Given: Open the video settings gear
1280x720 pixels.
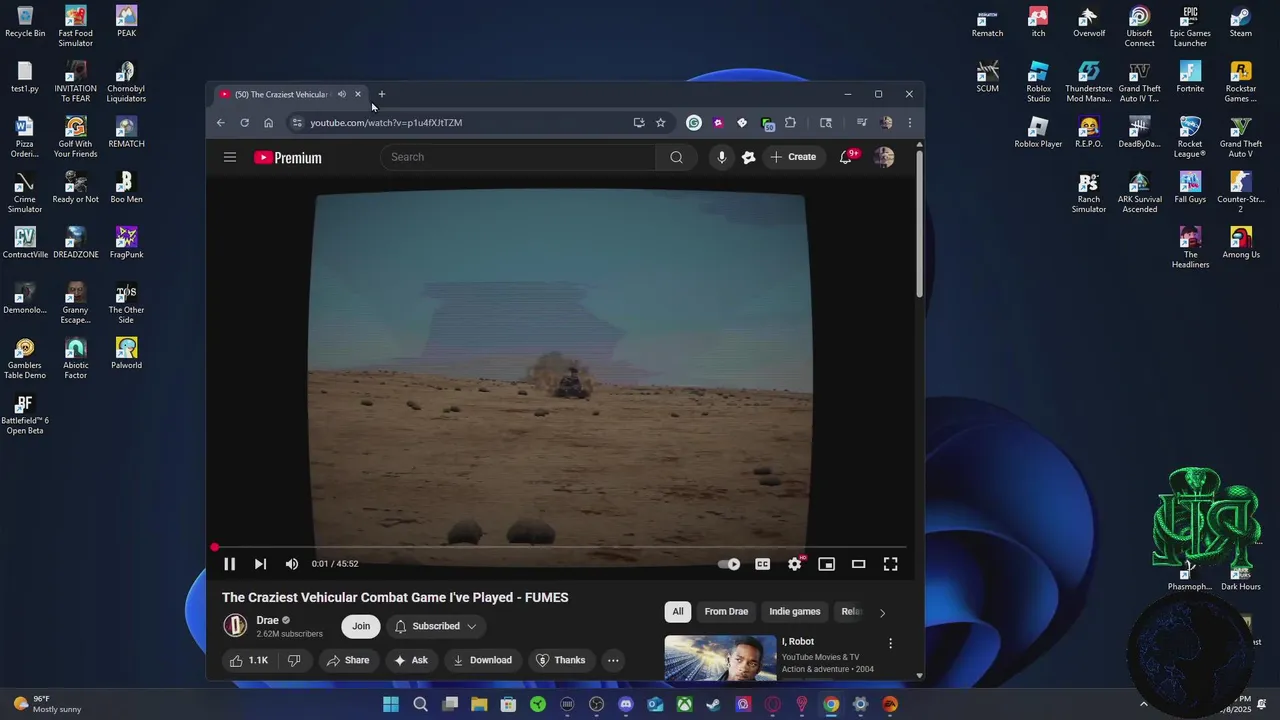Looking at the screenshot, I should pyautogui.click(x=795, y=564).
